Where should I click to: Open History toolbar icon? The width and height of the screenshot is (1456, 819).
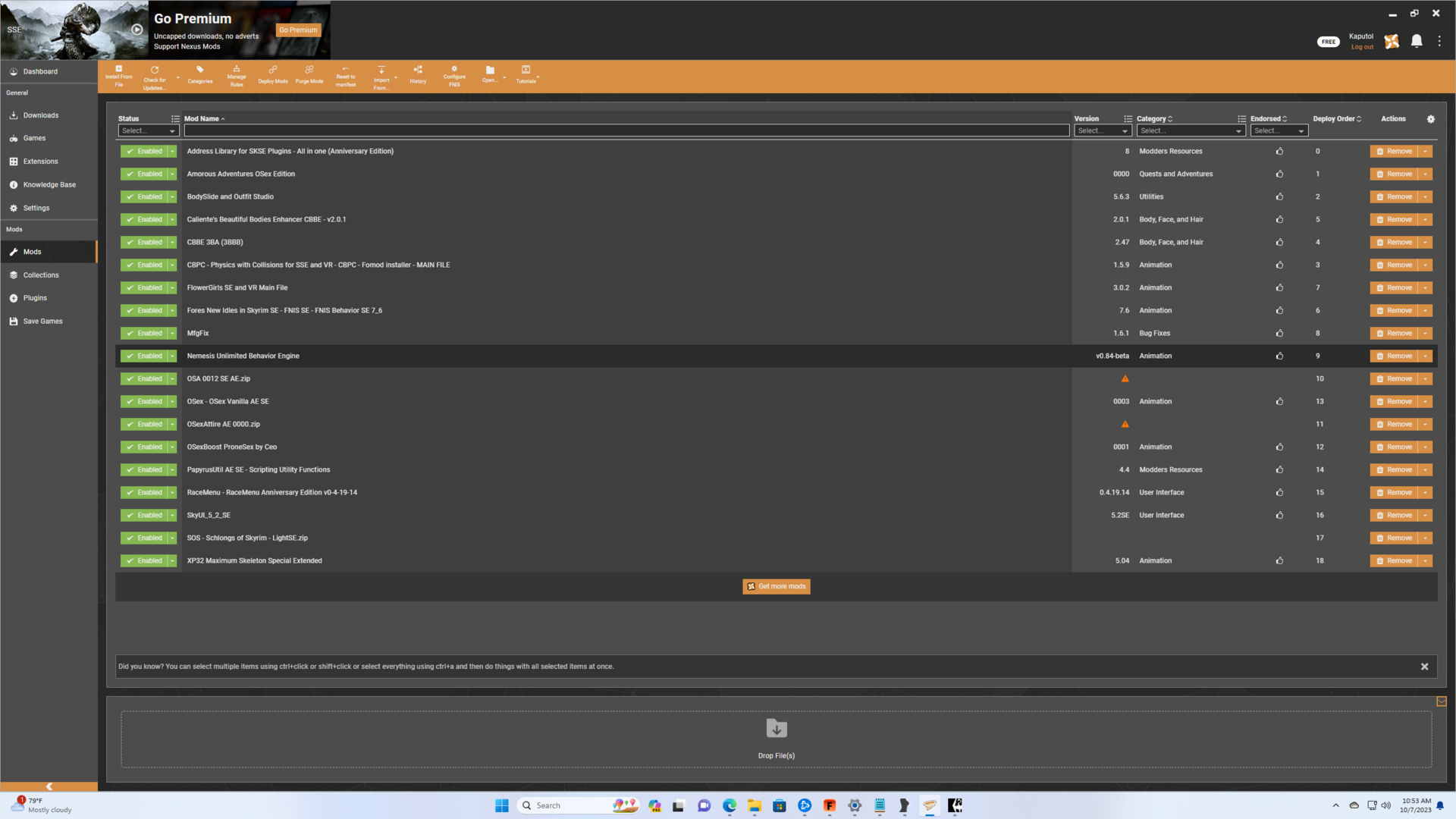coord(418,75)
